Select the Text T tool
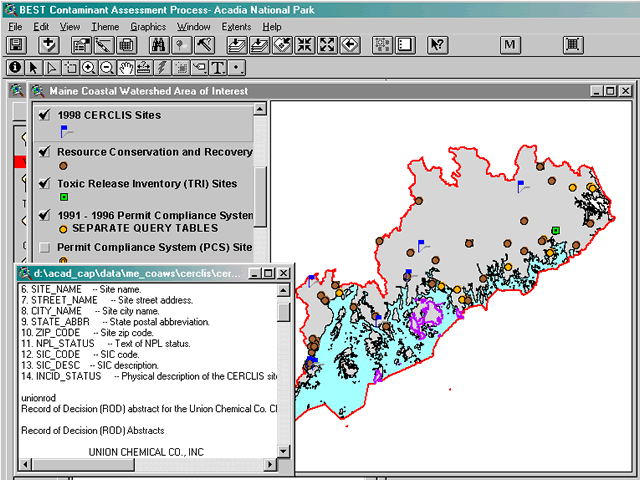 pyautogui.click(x=218, y=67)
